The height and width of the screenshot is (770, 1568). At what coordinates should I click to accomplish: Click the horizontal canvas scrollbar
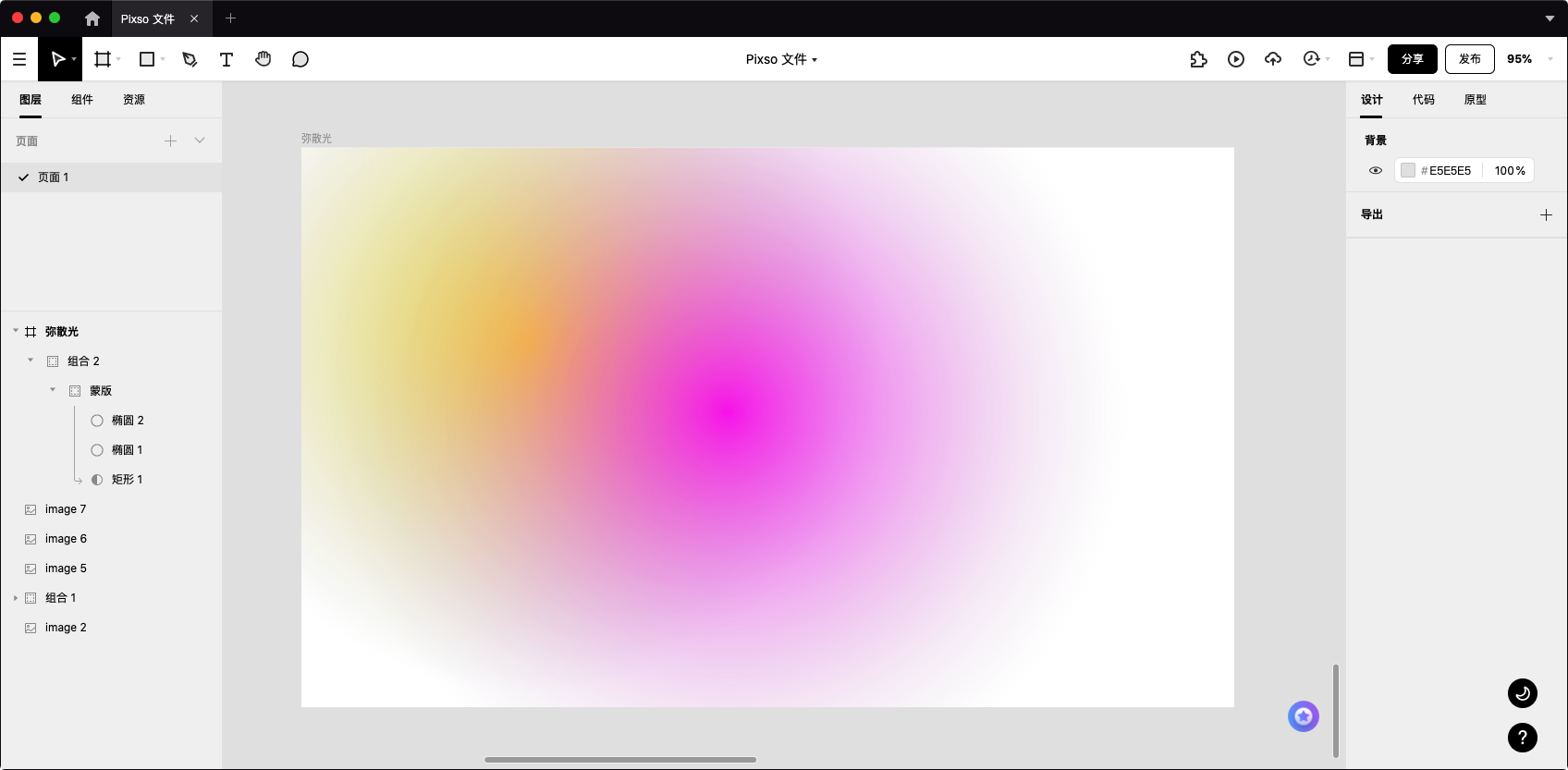(620, 760)
